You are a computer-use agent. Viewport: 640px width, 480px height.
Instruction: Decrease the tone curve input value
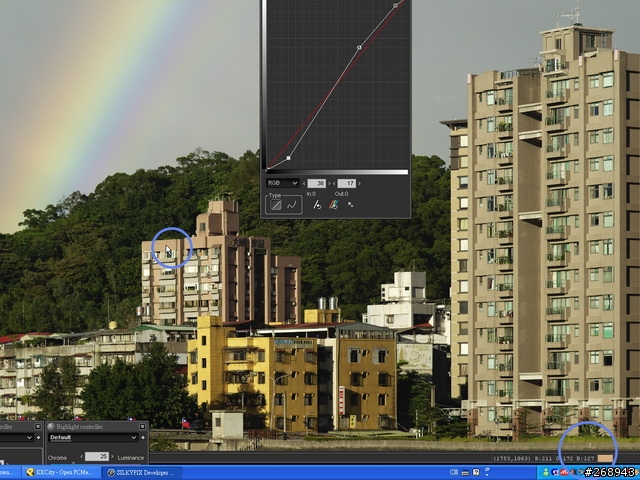click(x=304, y=184)
